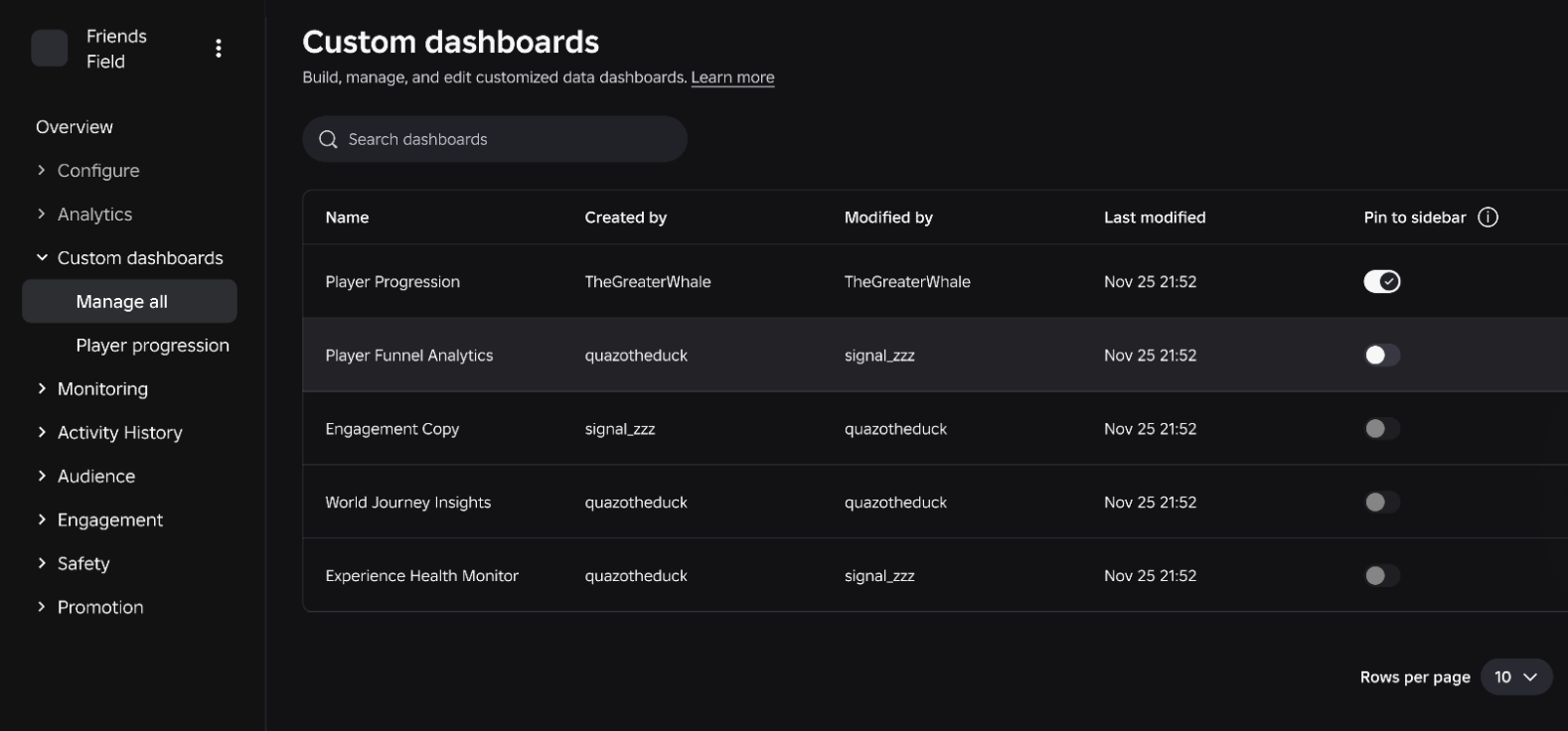Toggle pin for Engagement Copy

coord(1381,429)
